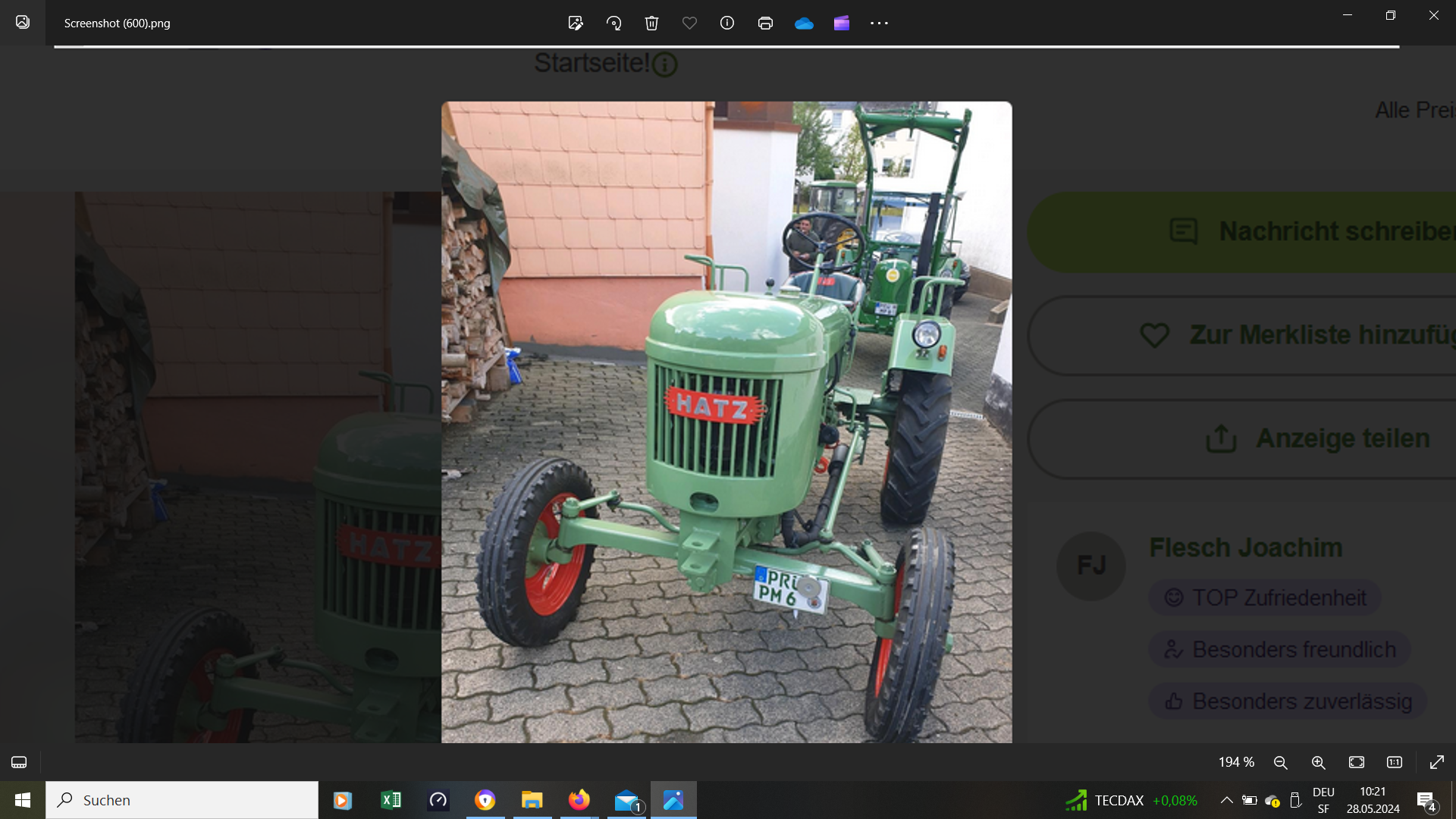Open the TECDAX stock widget
1456x819 pixels.
coord(1131,800)
